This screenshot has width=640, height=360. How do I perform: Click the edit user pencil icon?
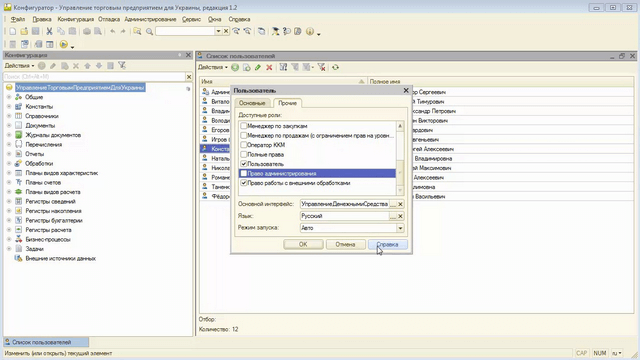click(x=258, y=68)
